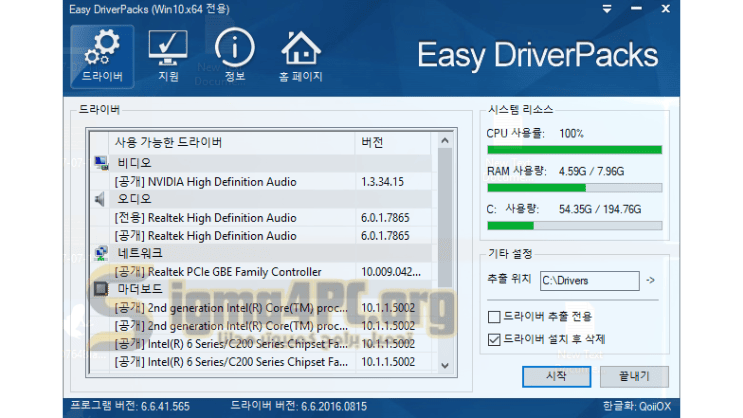Click the 사용 가능한 드라이버 column header

[232, 142]
